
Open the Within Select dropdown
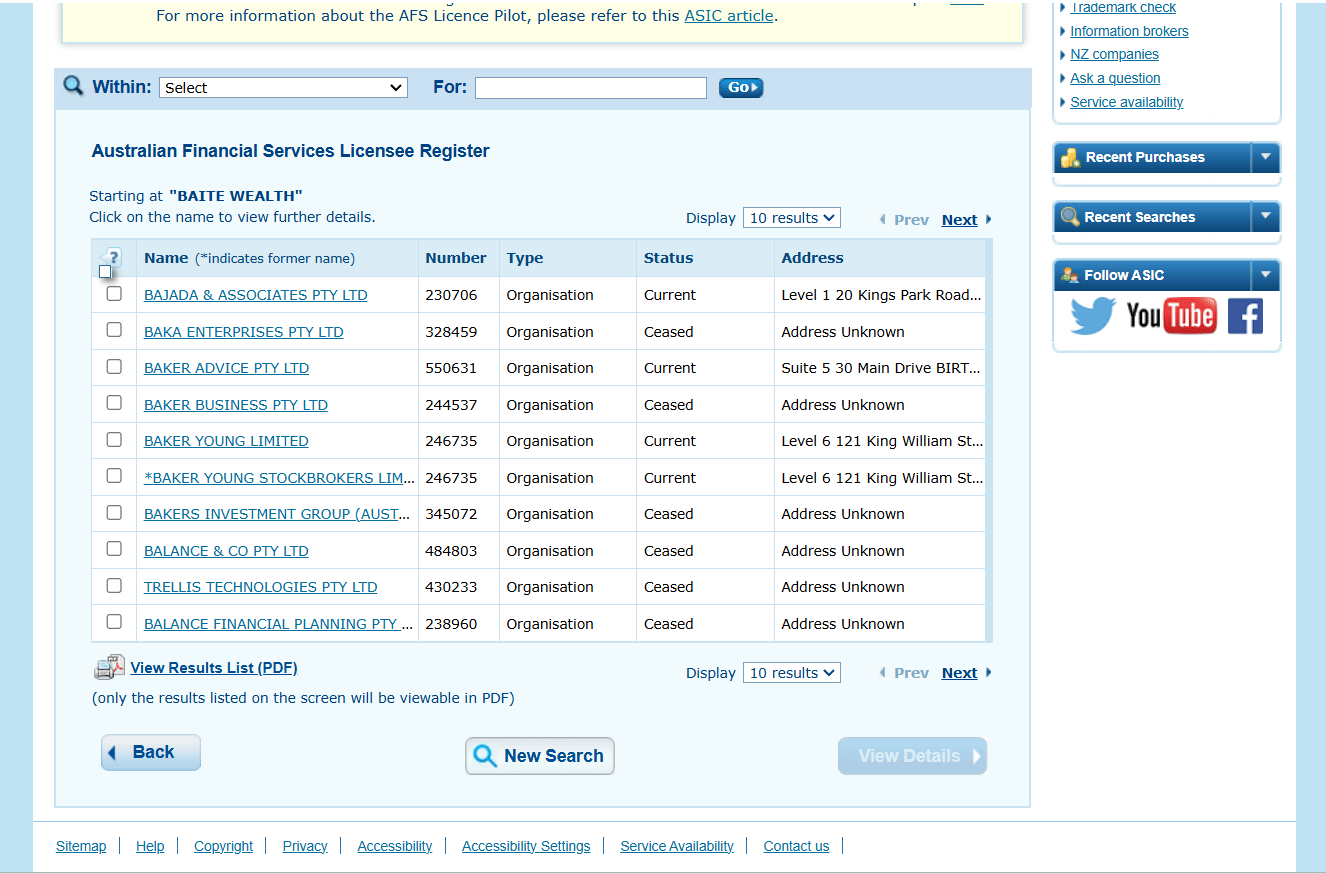coord(283,88)
